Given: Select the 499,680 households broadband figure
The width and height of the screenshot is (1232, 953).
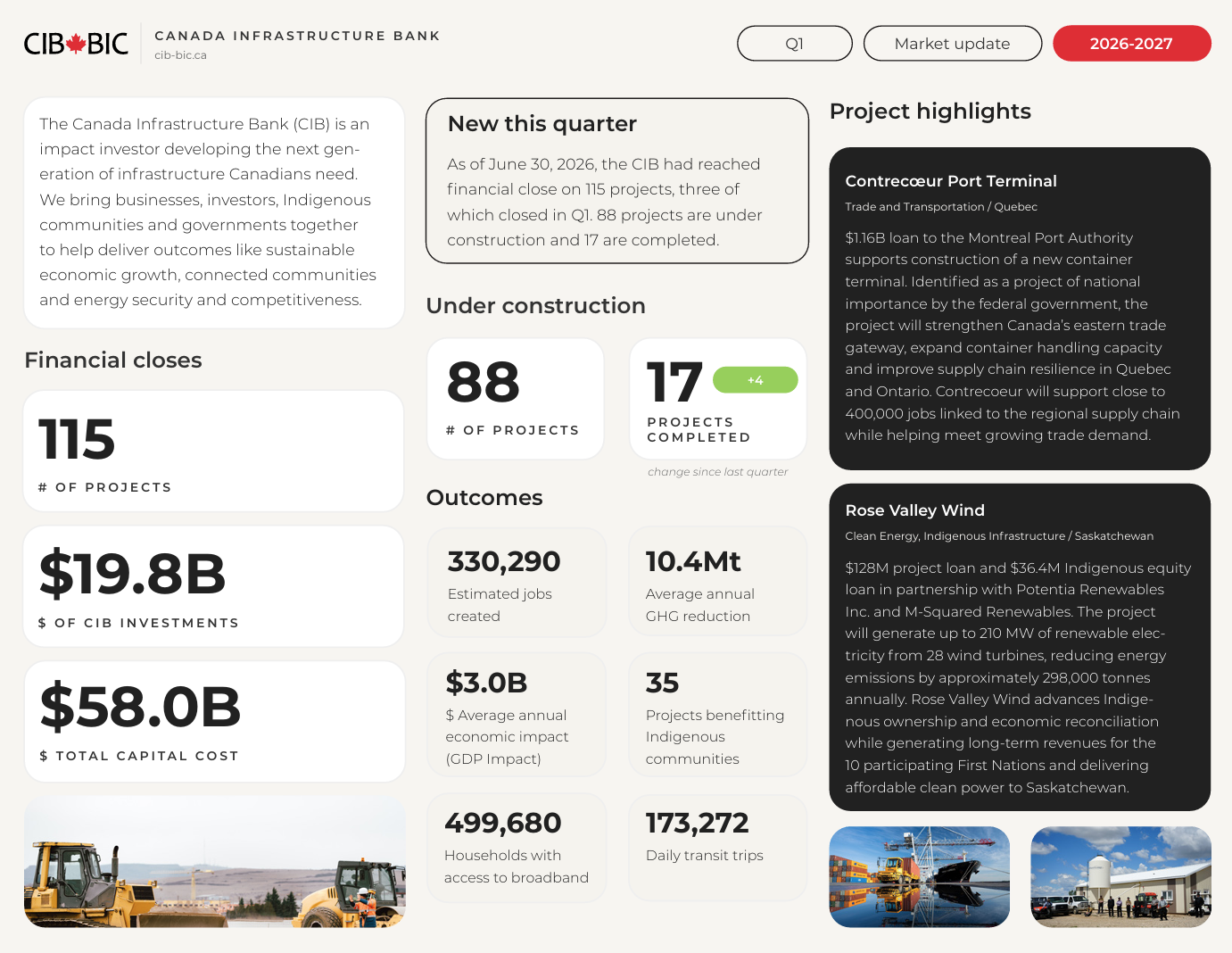Looking at the screenshot, I should pyautogui.click(x=503, y=823).
